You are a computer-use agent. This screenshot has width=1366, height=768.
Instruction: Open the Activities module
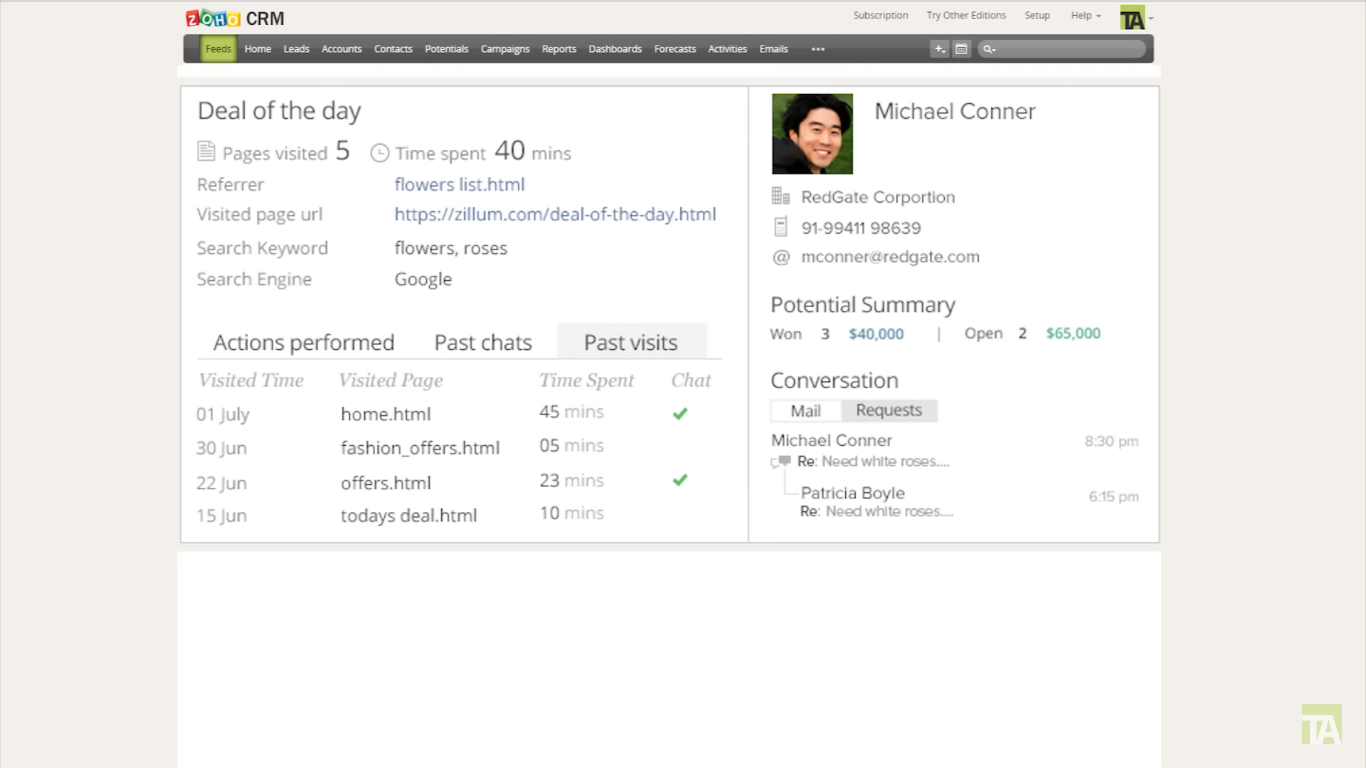(727, 49)
